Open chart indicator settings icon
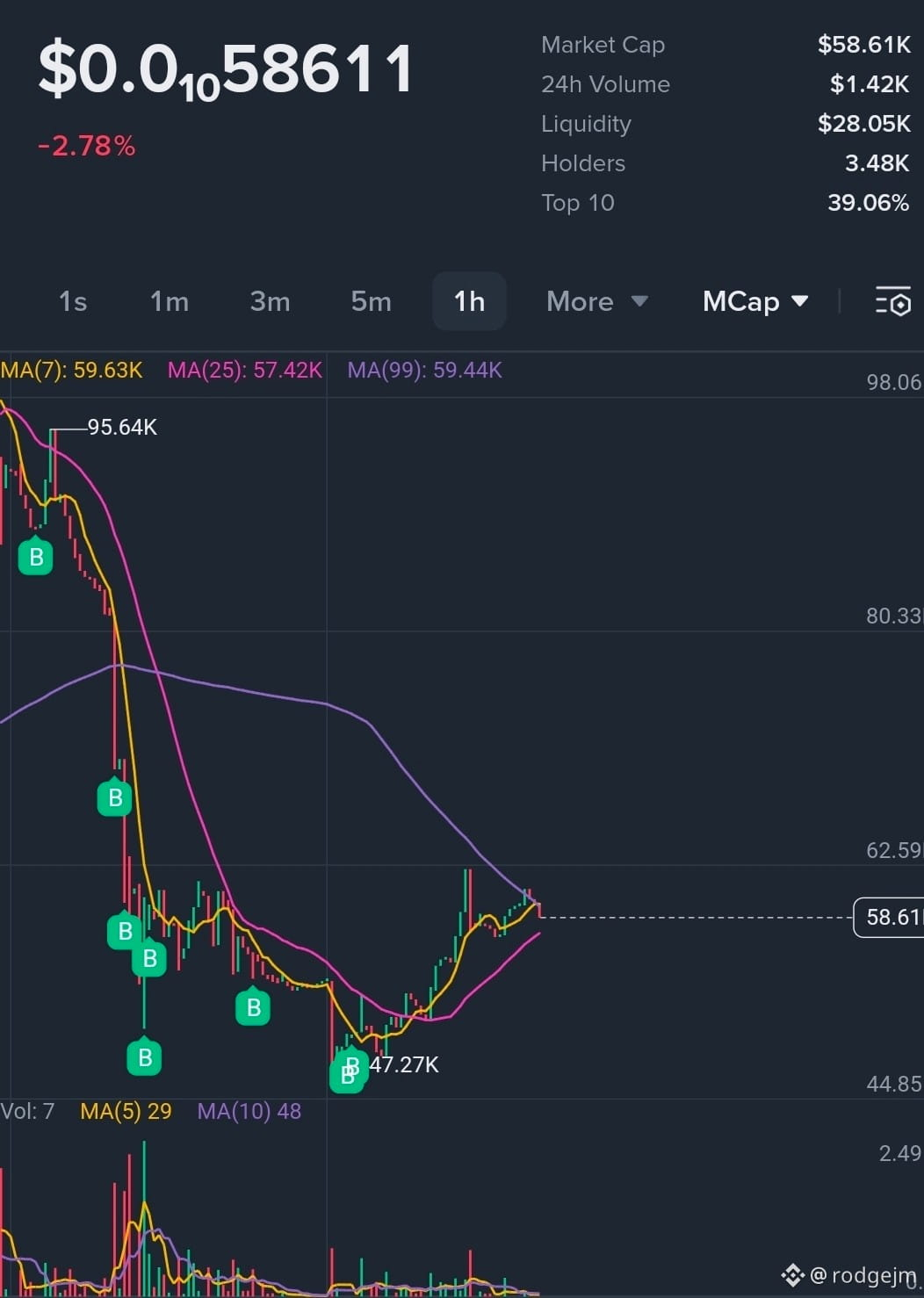This screenshot has width=924, height=1298. (893, 301)
